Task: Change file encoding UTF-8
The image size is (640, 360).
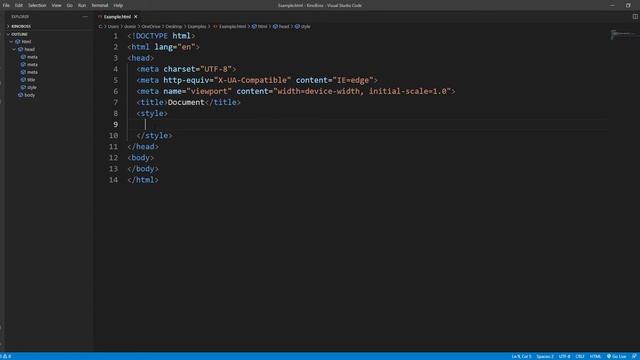Action: [x=564, y=356]
